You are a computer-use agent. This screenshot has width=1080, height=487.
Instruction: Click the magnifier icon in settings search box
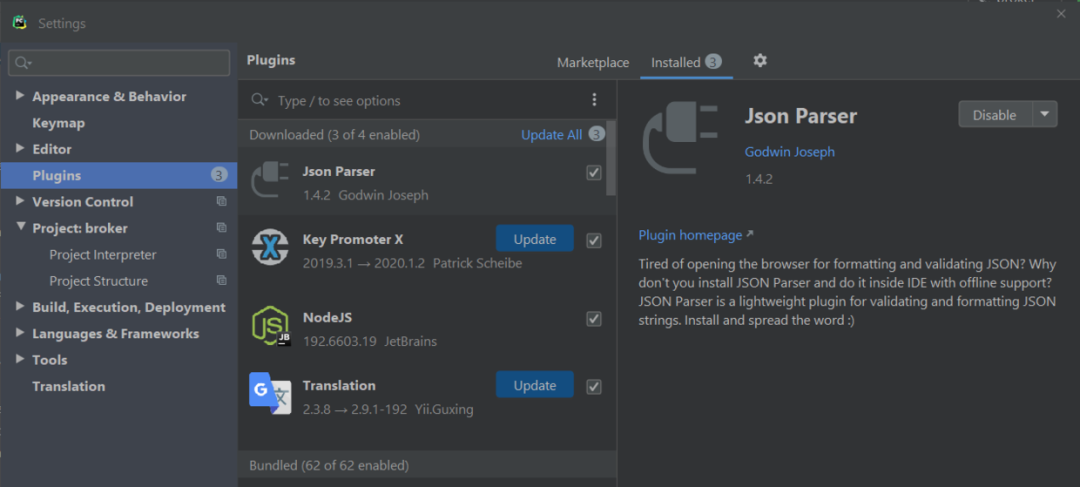click(x=22, y=63)
